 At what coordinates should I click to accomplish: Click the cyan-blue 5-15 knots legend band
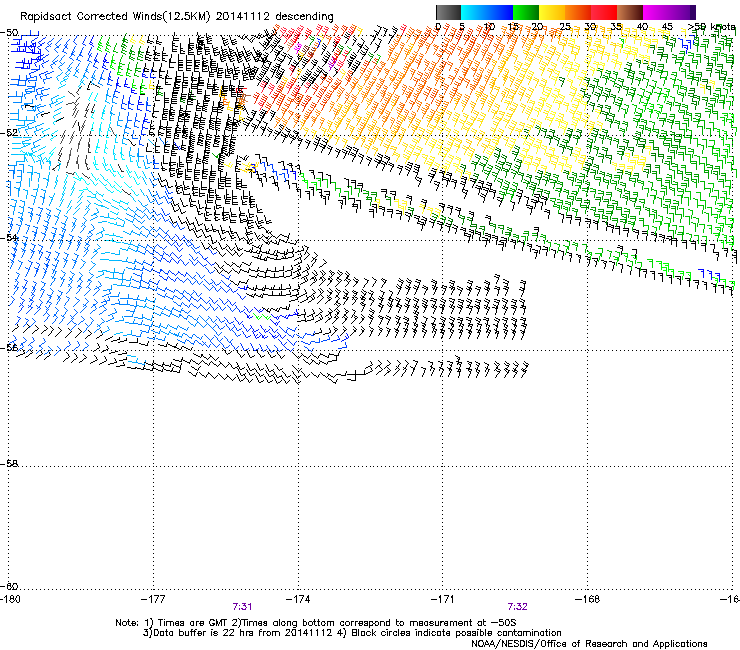[487, 12]
